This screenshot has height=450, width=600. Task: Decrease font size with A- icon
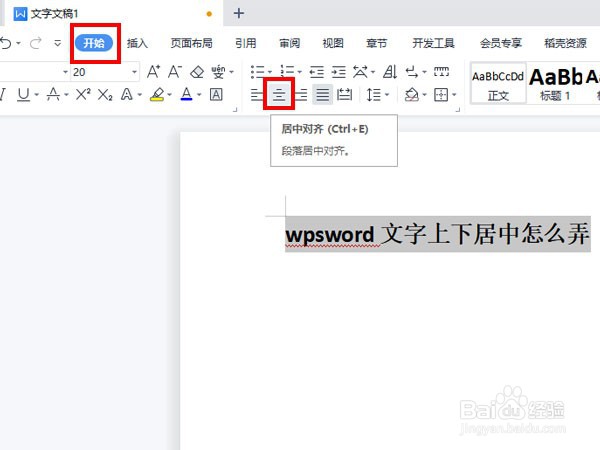[x=175, y=72]
